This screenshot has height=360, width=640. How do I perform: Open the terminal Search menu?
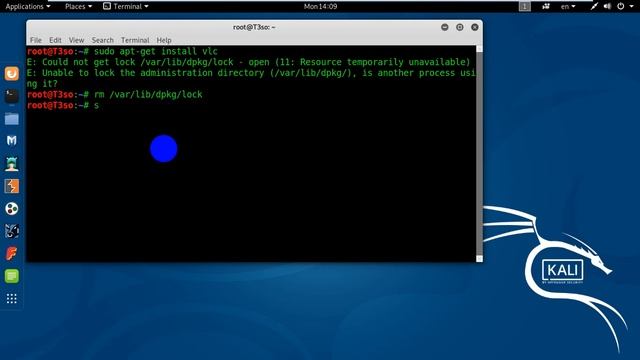(102, 40)
